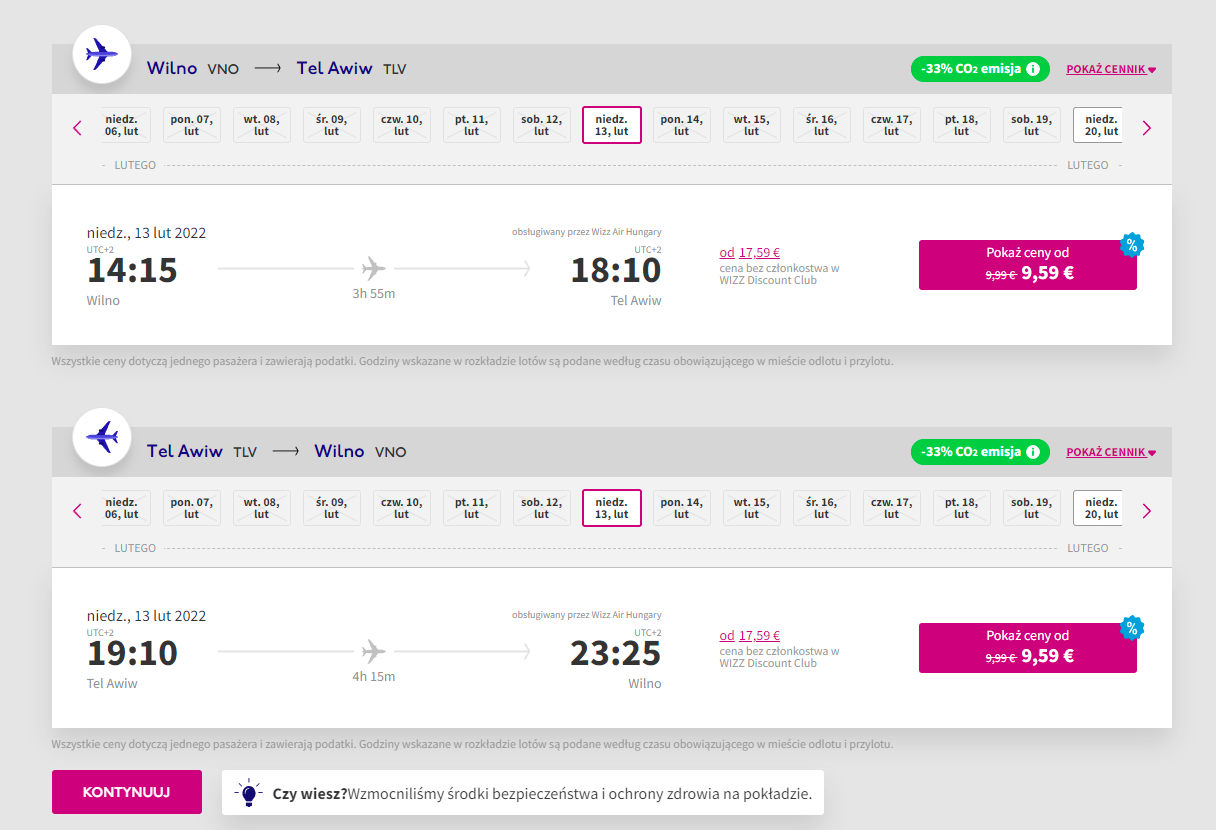Viewport: 1216px width, 830px height.
Task: Show next dates for Tel Awiw to Wilno
Action: [x=1147, y=511]
